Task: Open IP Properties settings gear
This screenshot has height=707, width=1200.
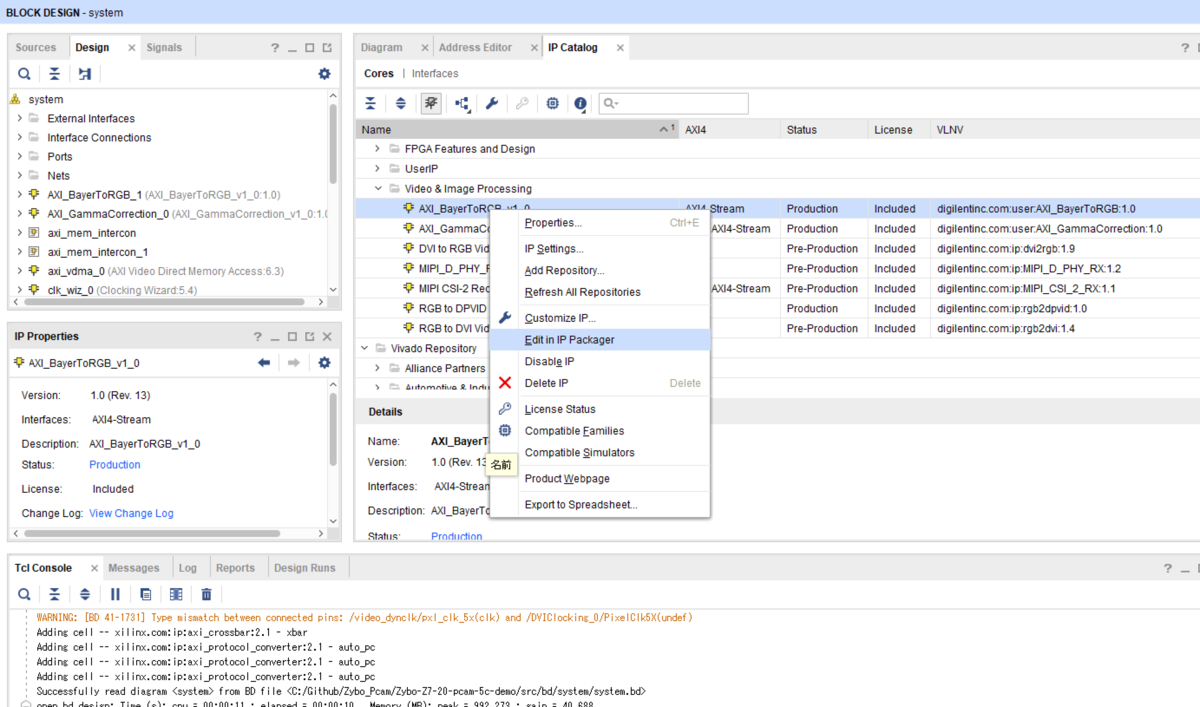Action: click(324, 363)
